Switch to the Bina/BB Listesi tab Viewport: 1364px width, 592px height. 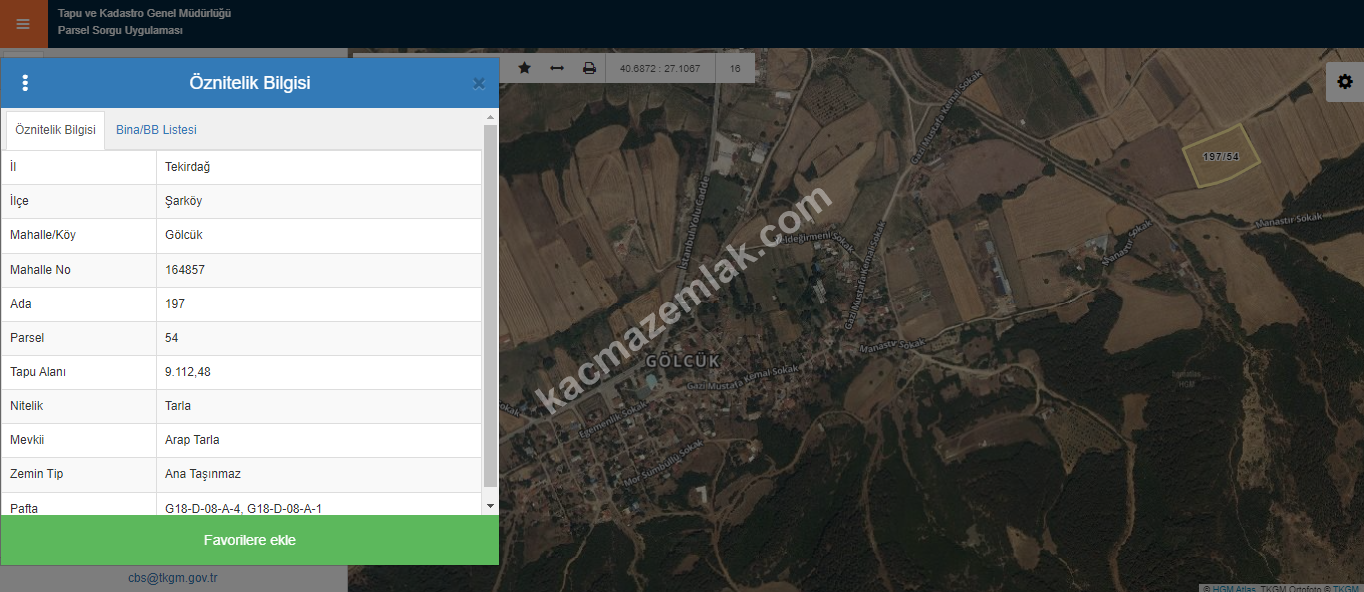(x=156, y=130)
